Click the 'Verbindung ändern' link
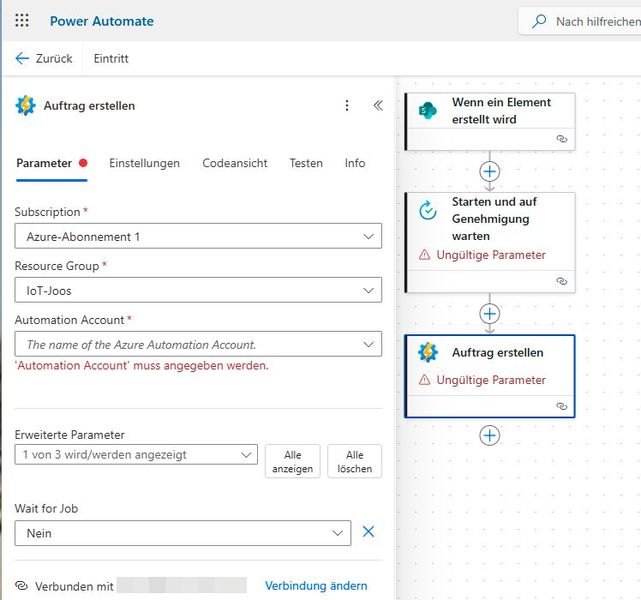The image size is (641, 600). tap(316, 586)
